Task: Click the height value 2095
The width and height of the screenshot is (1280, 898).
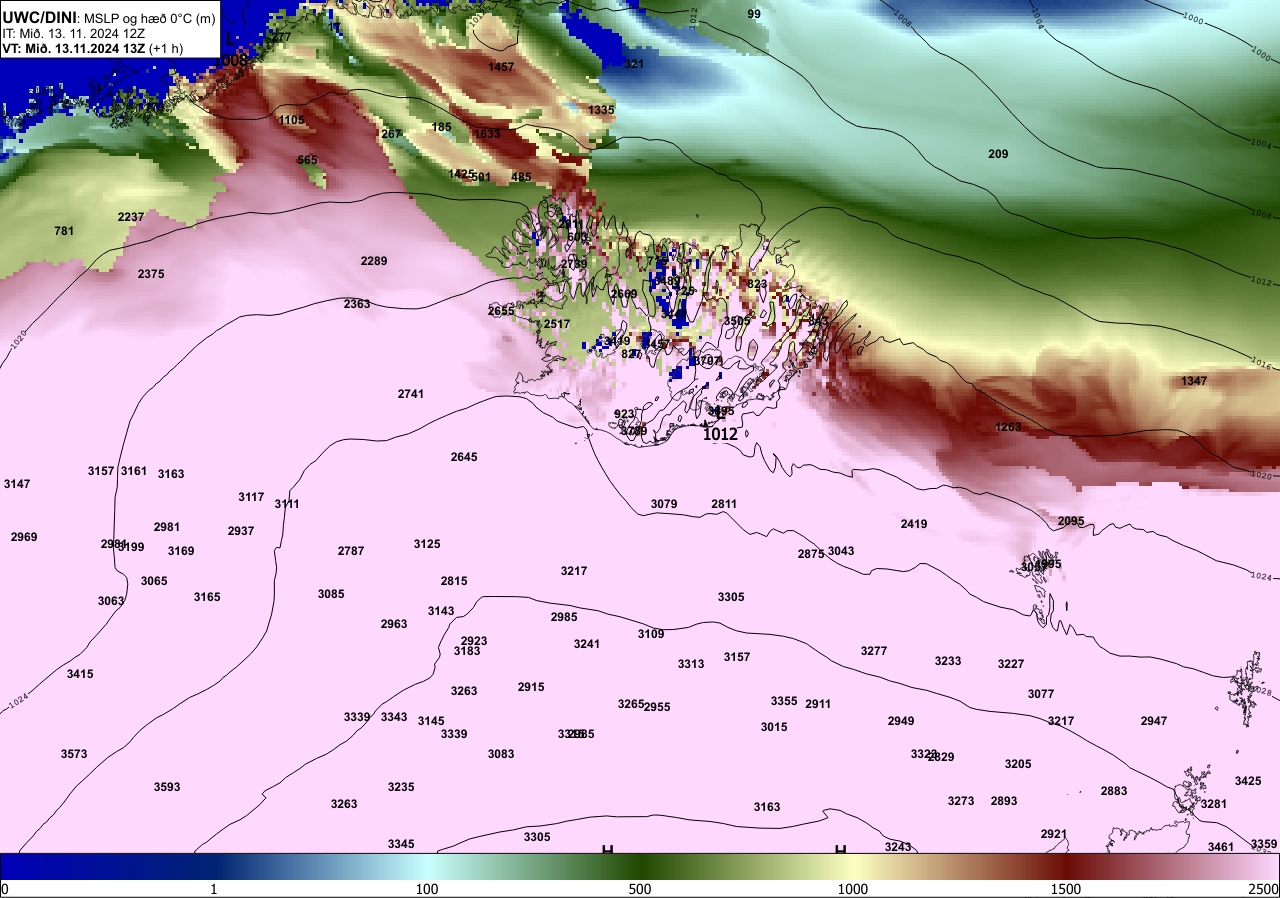Action: 1071,521
